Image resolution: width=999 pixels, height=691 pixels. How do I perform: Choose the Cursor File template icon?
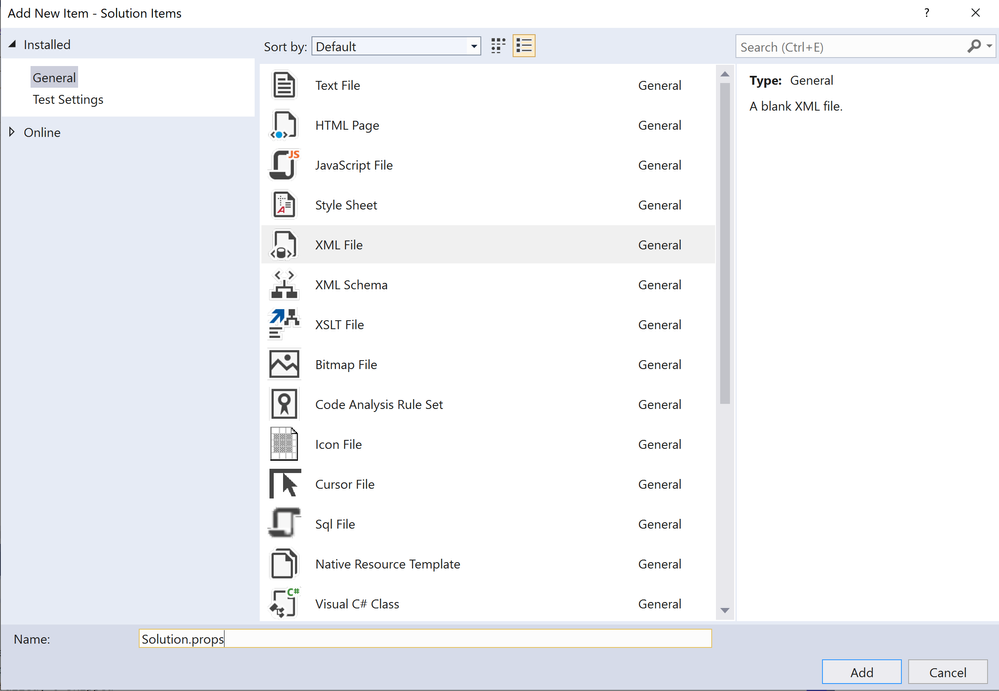point(284,484)
